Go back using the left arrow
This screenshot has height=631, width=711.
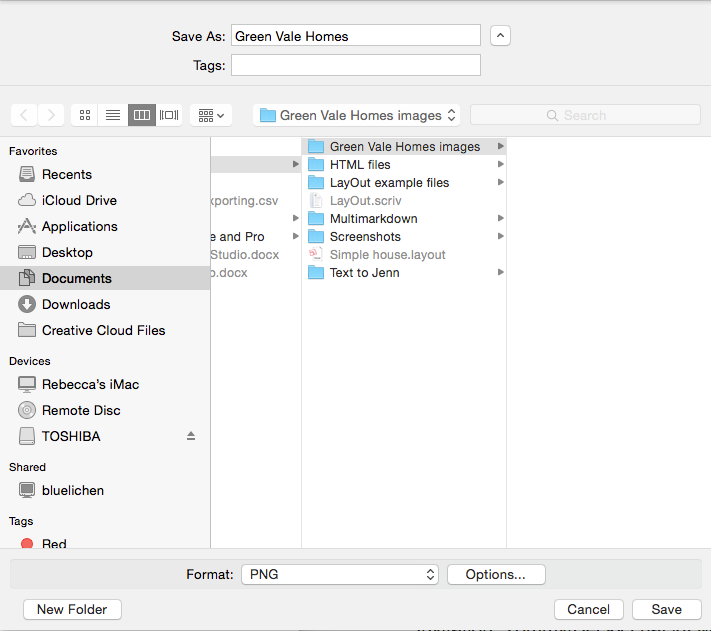pyautogui.click(x=24, y=115)
